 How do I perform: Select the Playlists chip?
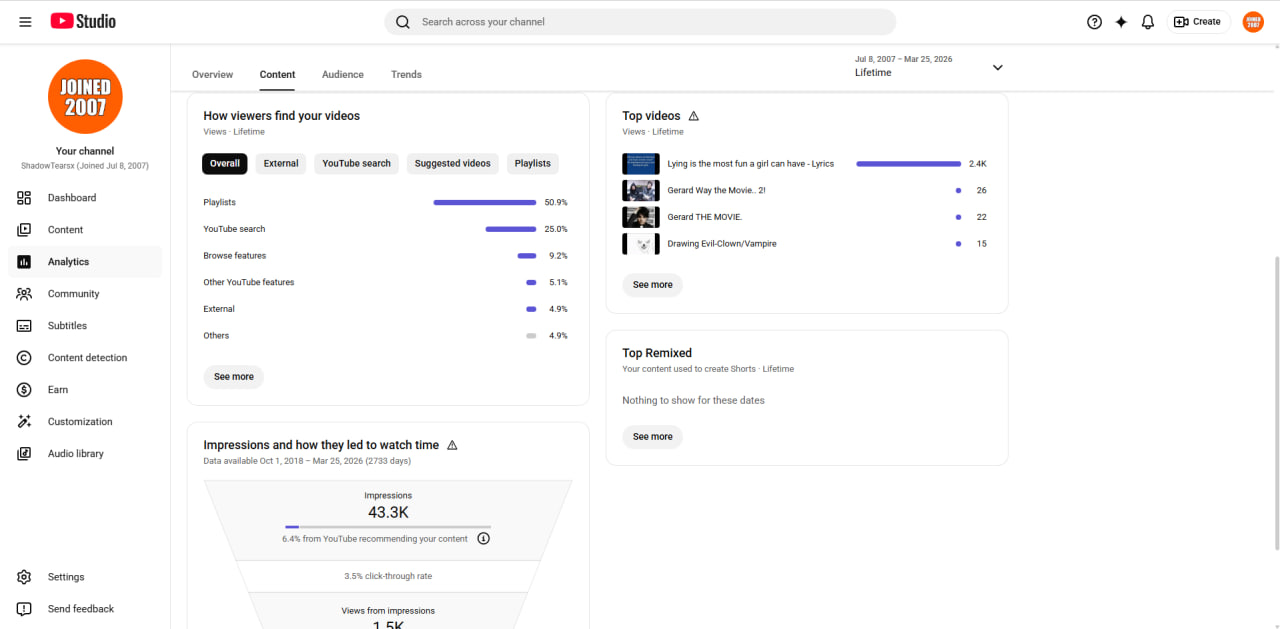click(x=533, y=164)
